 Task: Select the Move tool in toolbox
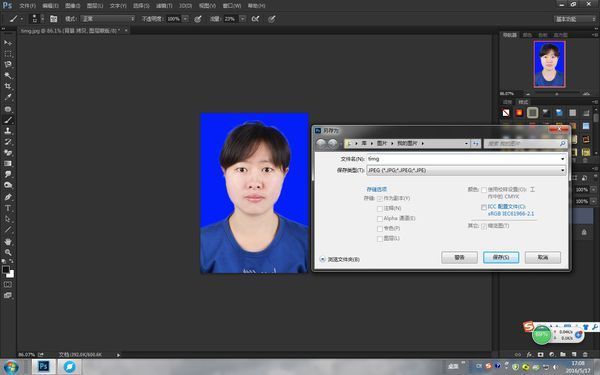8,43
